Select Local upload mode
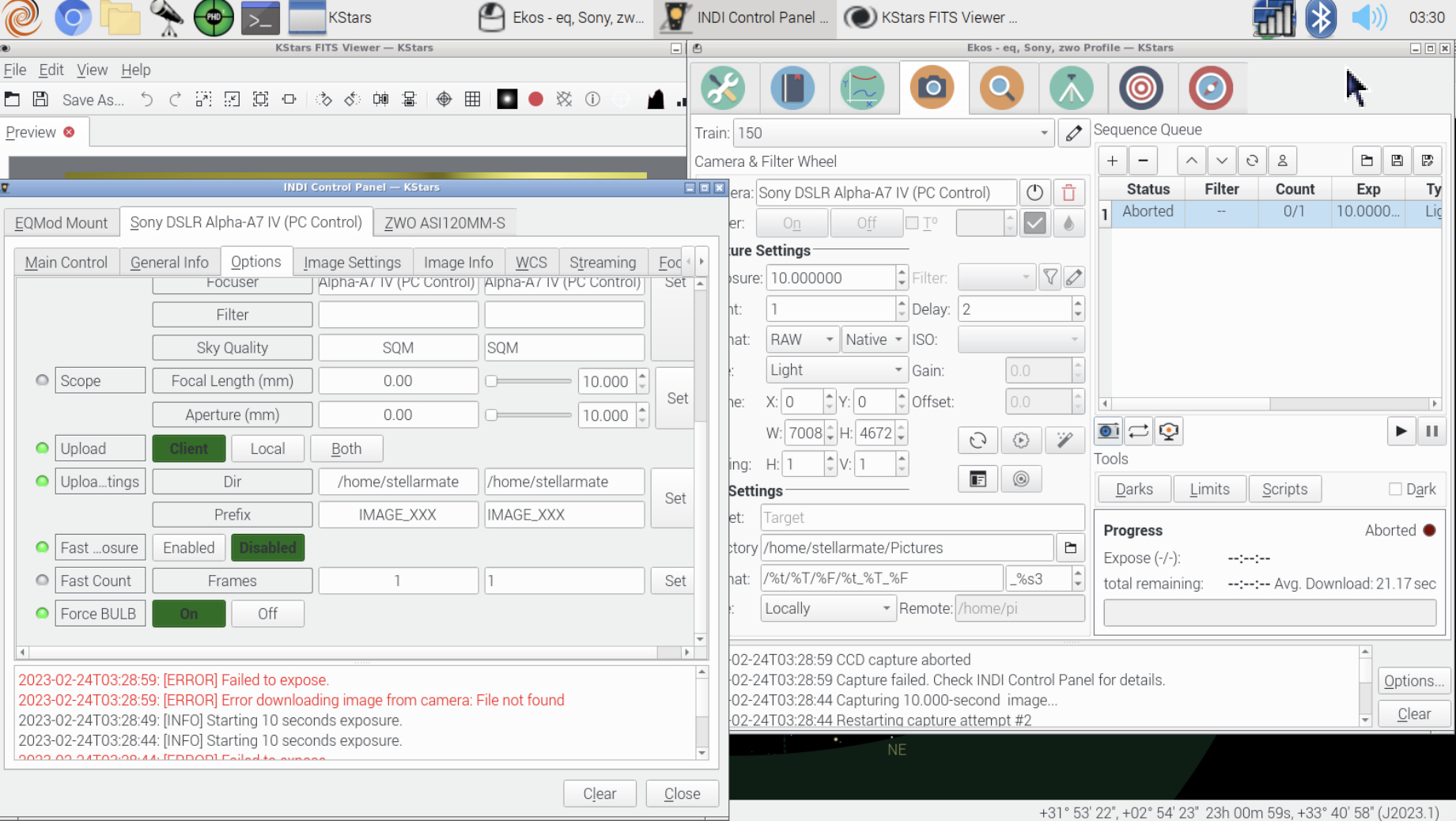The width and height of the screenshot is (1456, 821). tap(267, 448)
